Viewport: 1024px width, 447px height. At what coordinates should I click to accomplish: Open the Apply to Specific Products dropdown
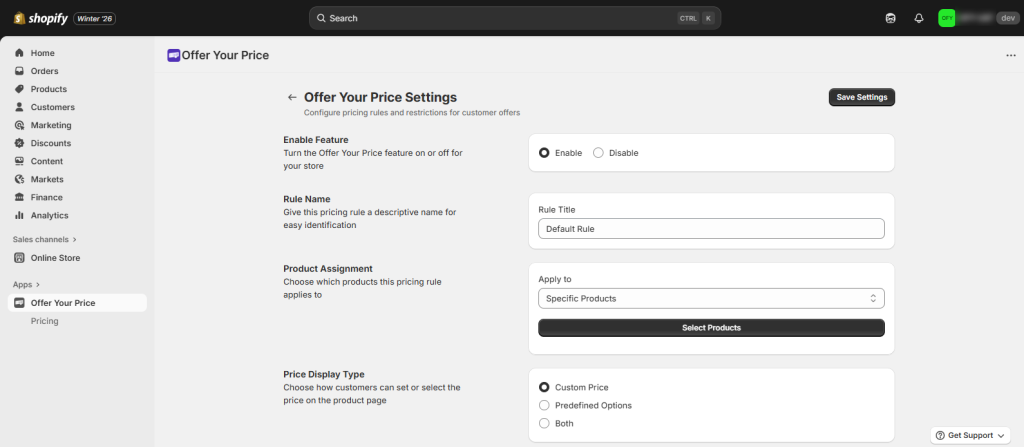pos(711,299)
